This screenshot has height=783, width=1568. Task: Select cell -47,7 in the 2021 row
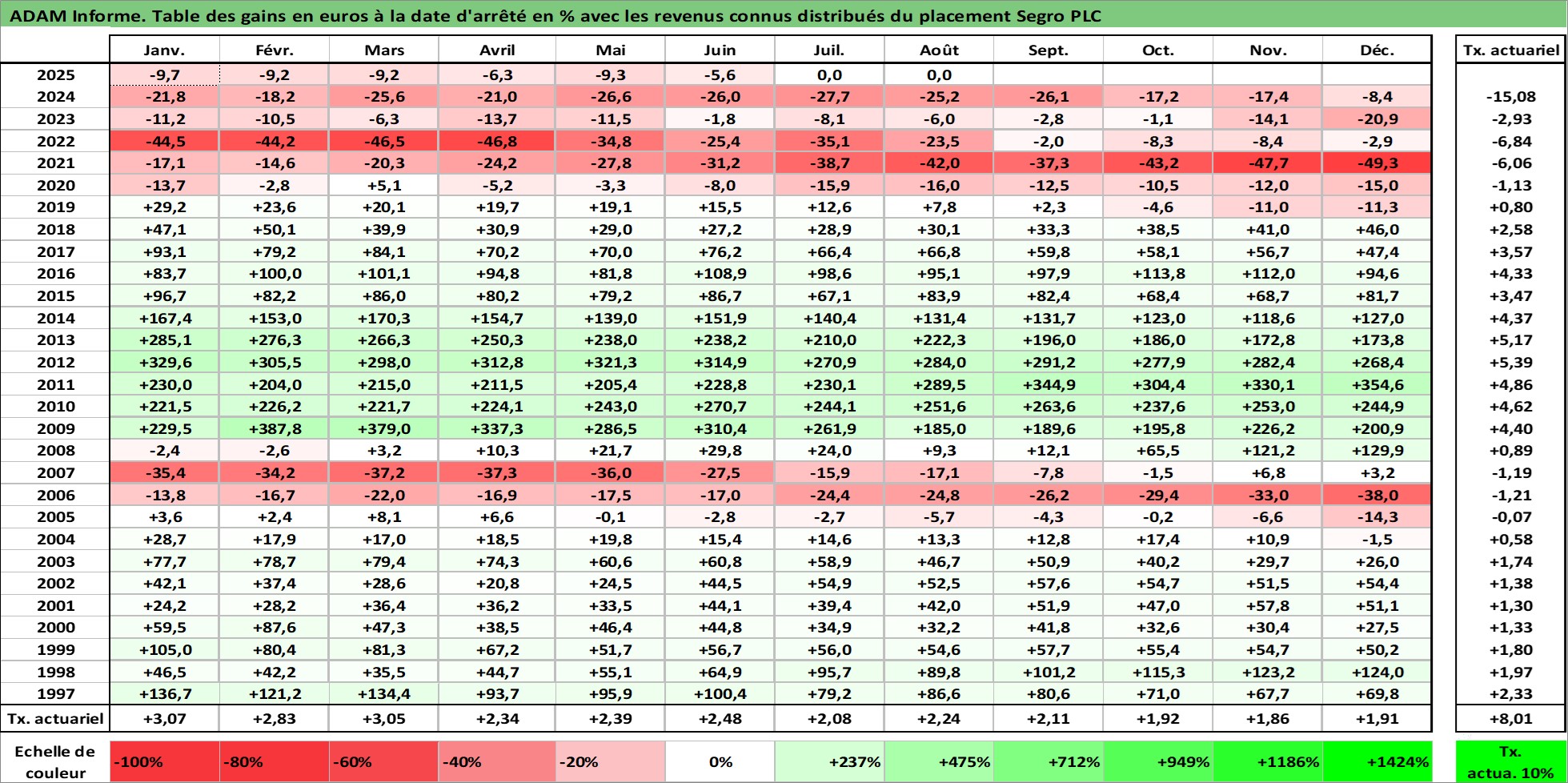[x=1267, y=163]
